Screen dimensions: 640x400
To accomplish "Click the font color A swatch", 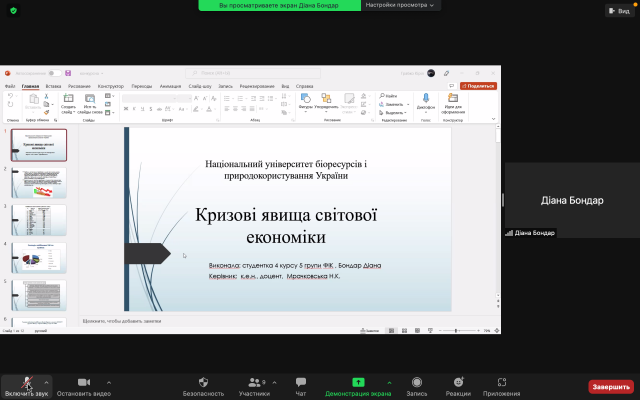I will pyautogui.click(x=209, y=109).
